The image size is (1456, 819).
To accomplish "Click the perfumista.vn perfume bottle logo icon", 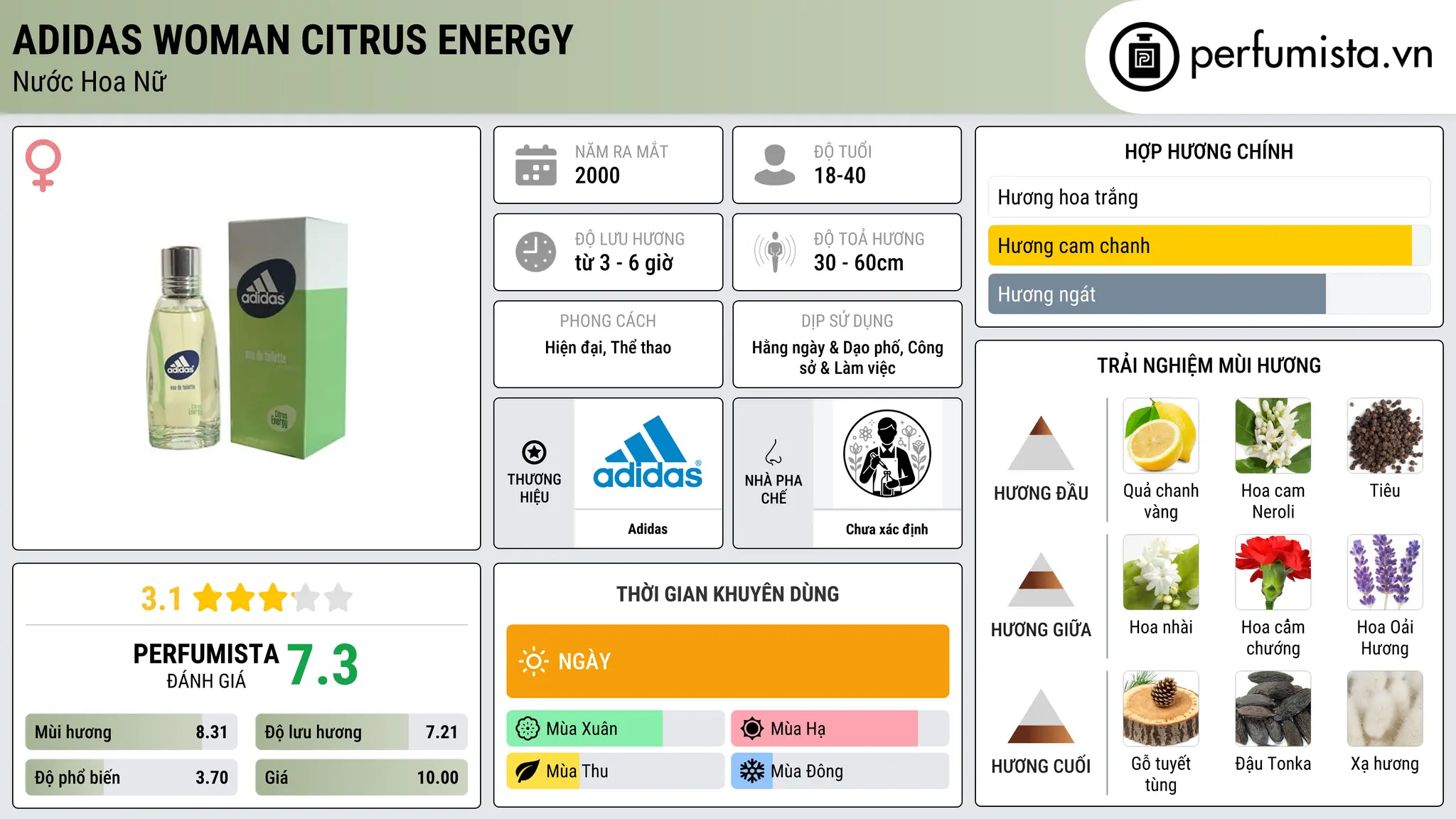I will 1144,57.
